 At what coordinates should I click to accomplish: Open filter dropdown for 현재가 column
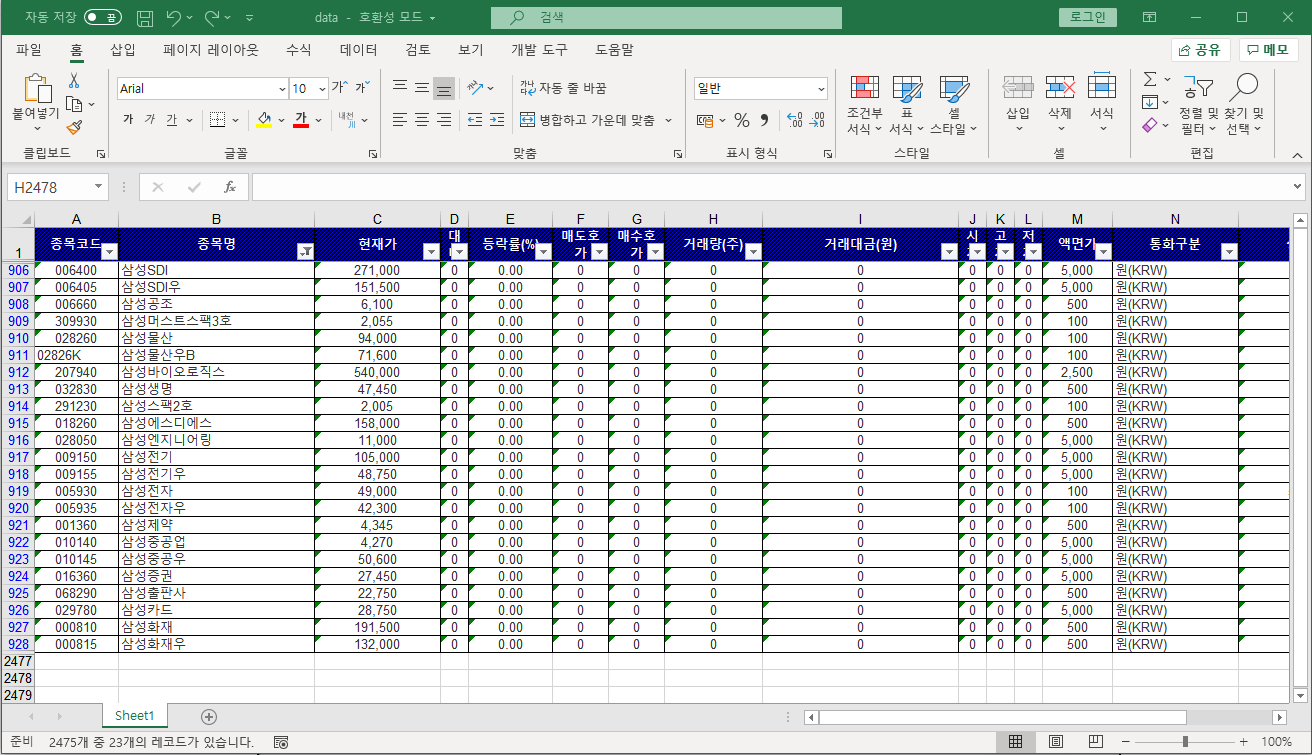pos(431,252)
